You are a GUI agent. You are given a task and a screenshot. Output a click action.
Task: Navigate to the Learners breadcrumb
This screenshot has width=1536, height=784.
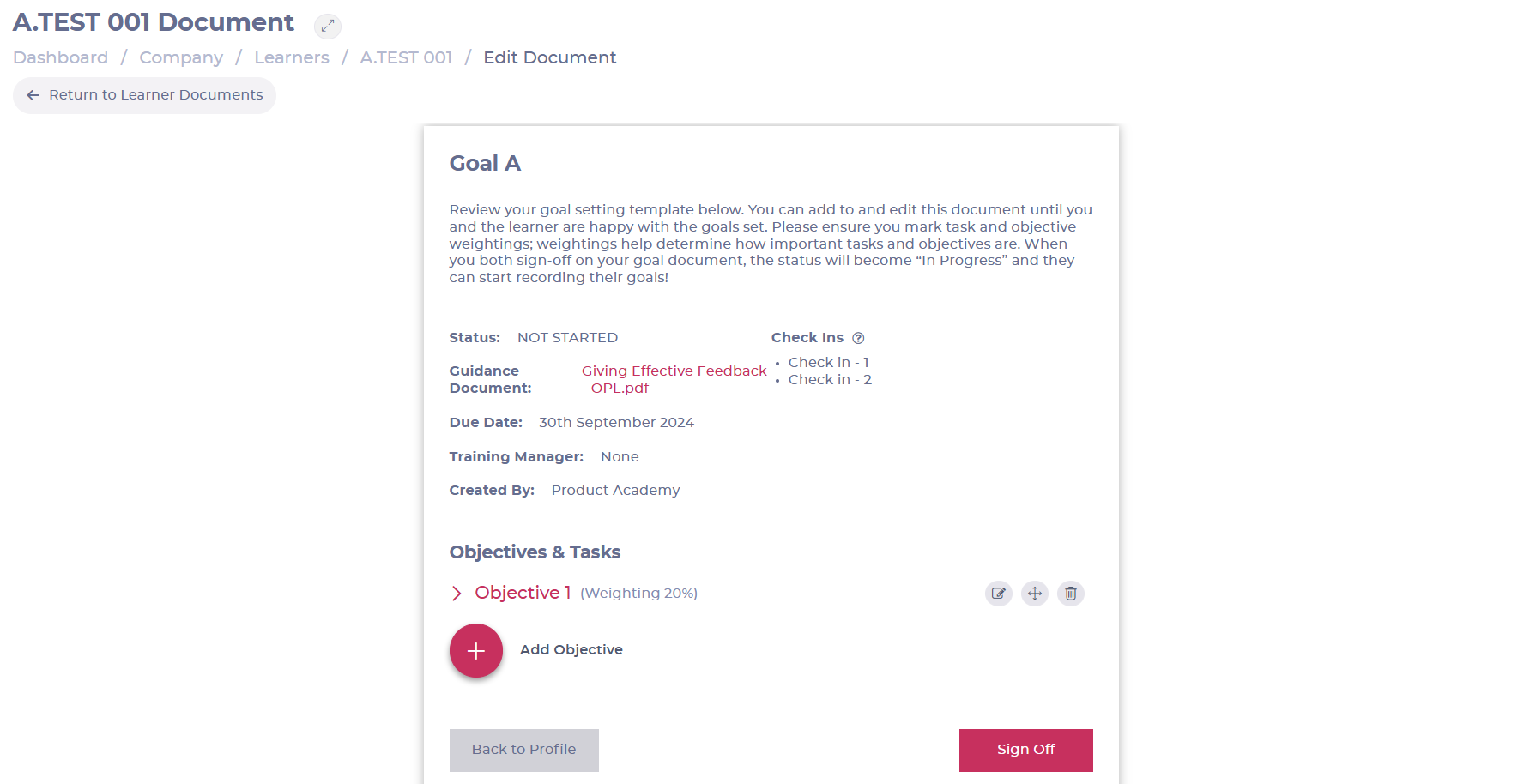click(x=292, y=57)
